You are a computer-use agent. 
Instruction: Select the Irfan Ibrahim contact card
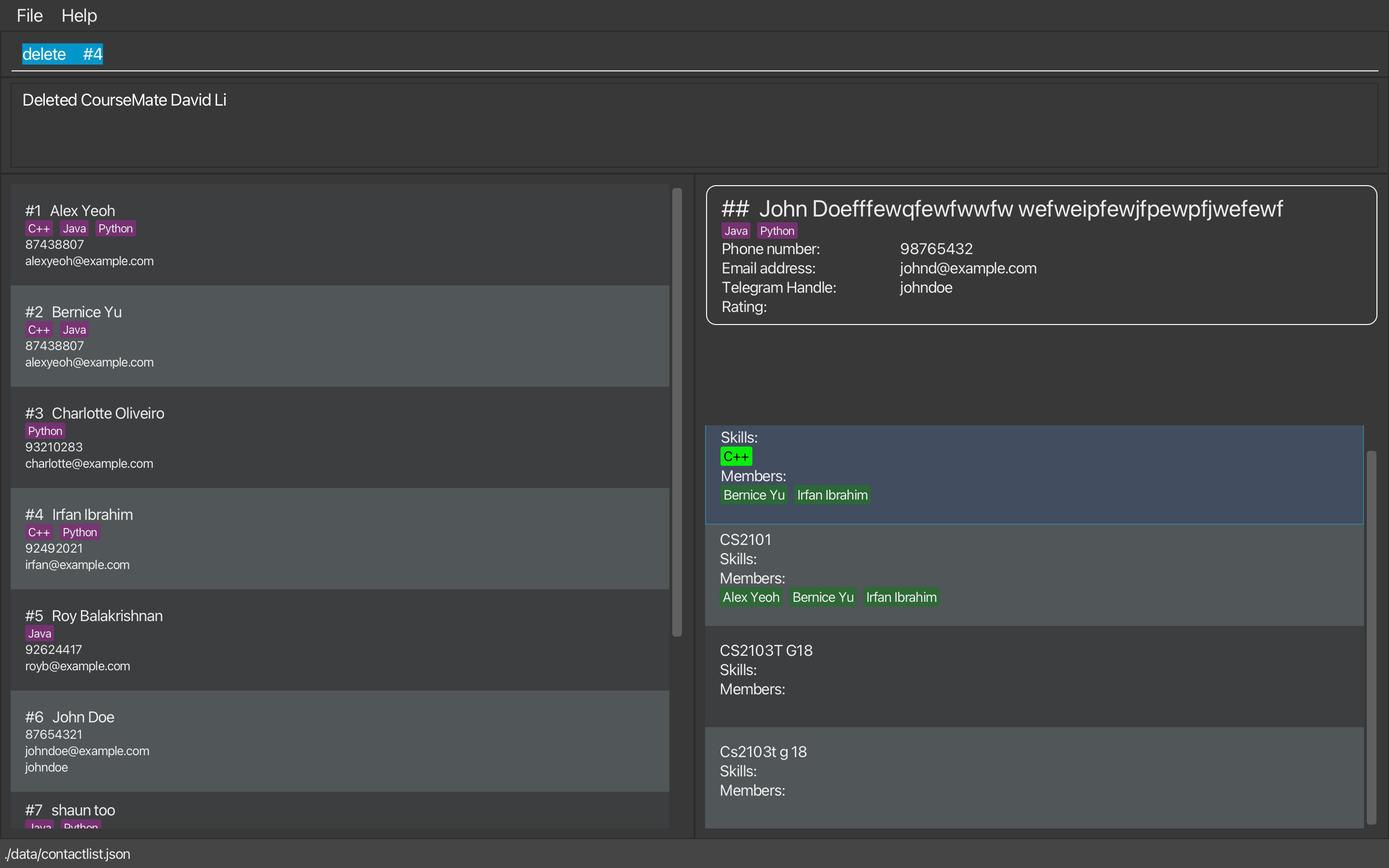(339, 539)
